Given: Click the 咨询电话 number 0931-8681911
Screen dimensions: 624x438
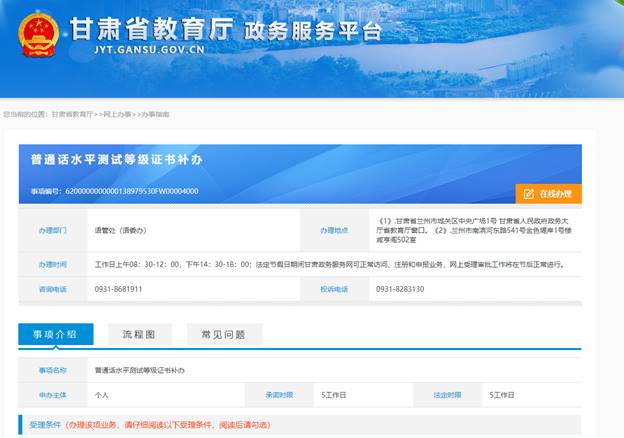Looking at the screenshot, I should [118, 289].
